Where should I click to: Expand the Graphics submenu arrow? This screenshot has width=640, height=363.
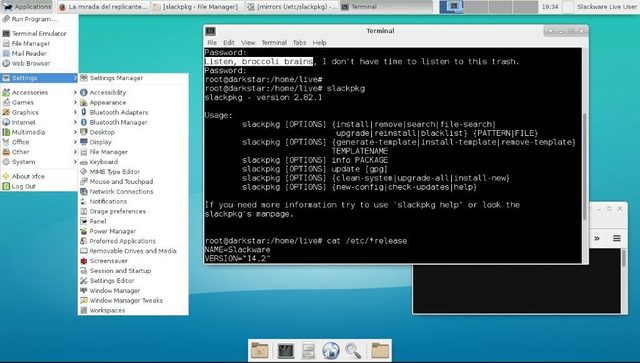tap(75, 112)
